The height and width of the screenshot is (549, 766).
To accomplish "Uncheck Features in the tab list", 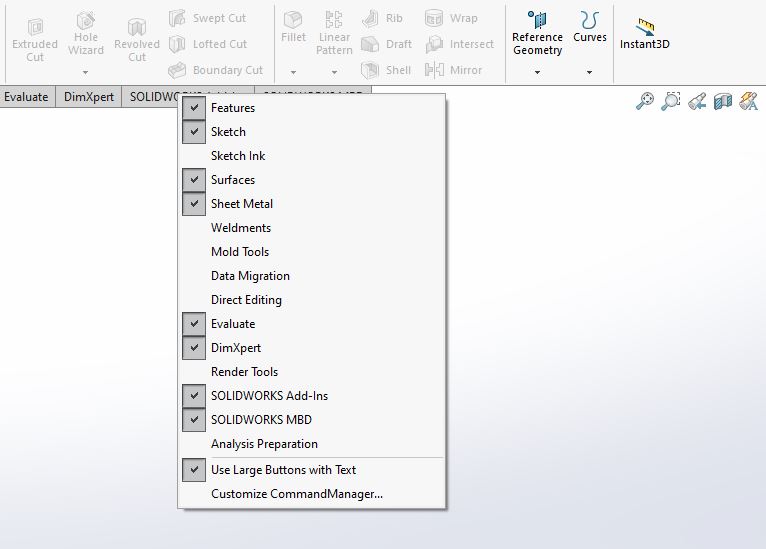I will [194, 108].
